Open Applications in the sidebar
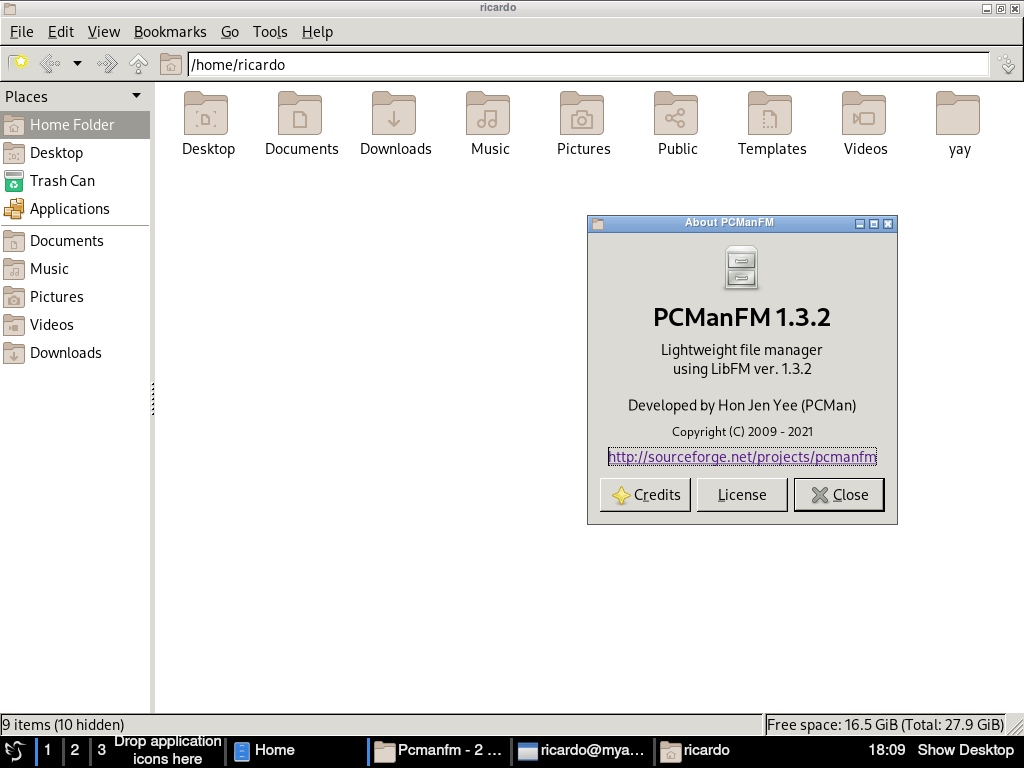1024x768 pixels. pyautogui.click(x=75, y=209)
